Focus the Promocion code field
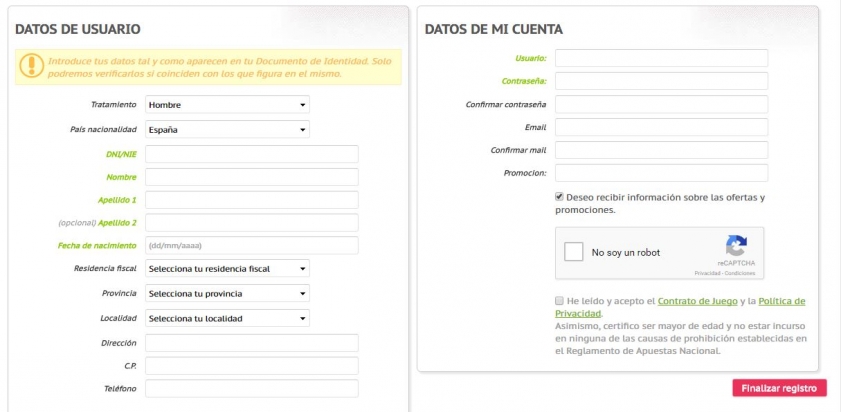Screen dimensions: 841x412 661,173
